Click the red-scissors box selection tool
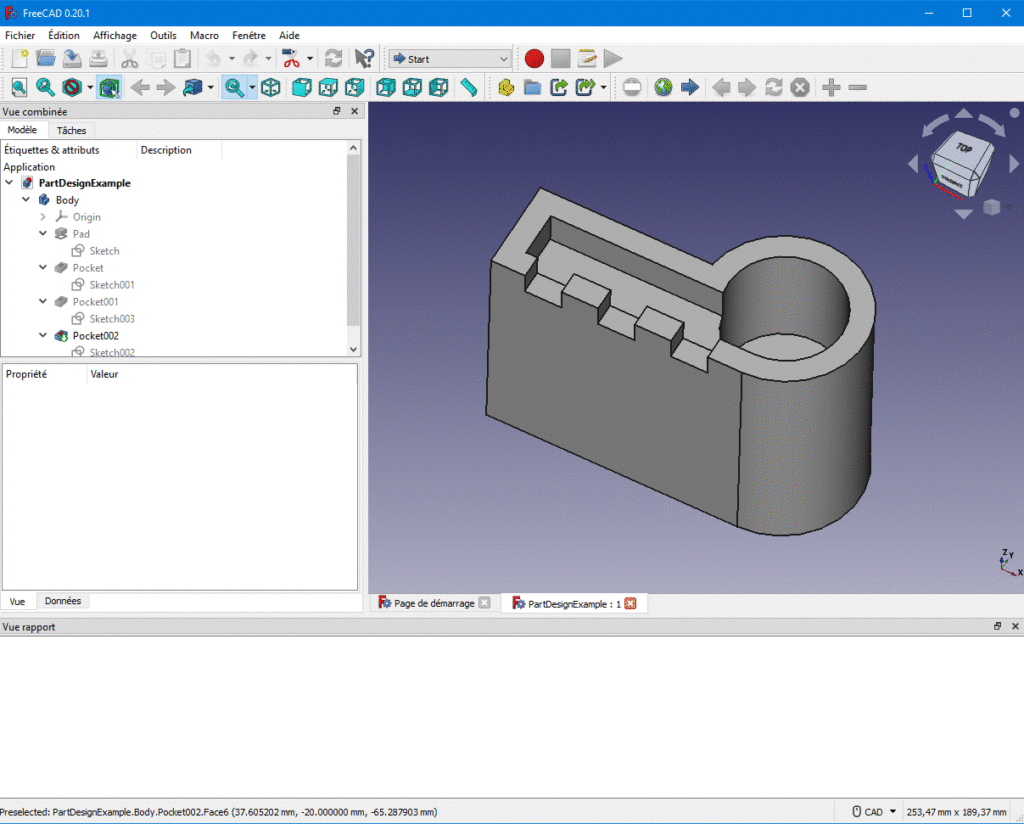The width and height of the screenshot is (1024, 824). (x=291, y=59)
